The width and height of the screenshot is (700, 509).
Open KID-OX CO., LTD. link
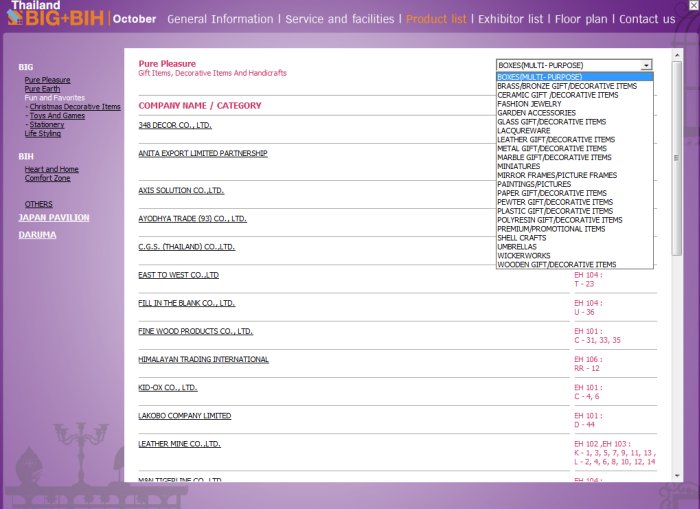coord(168,388)
